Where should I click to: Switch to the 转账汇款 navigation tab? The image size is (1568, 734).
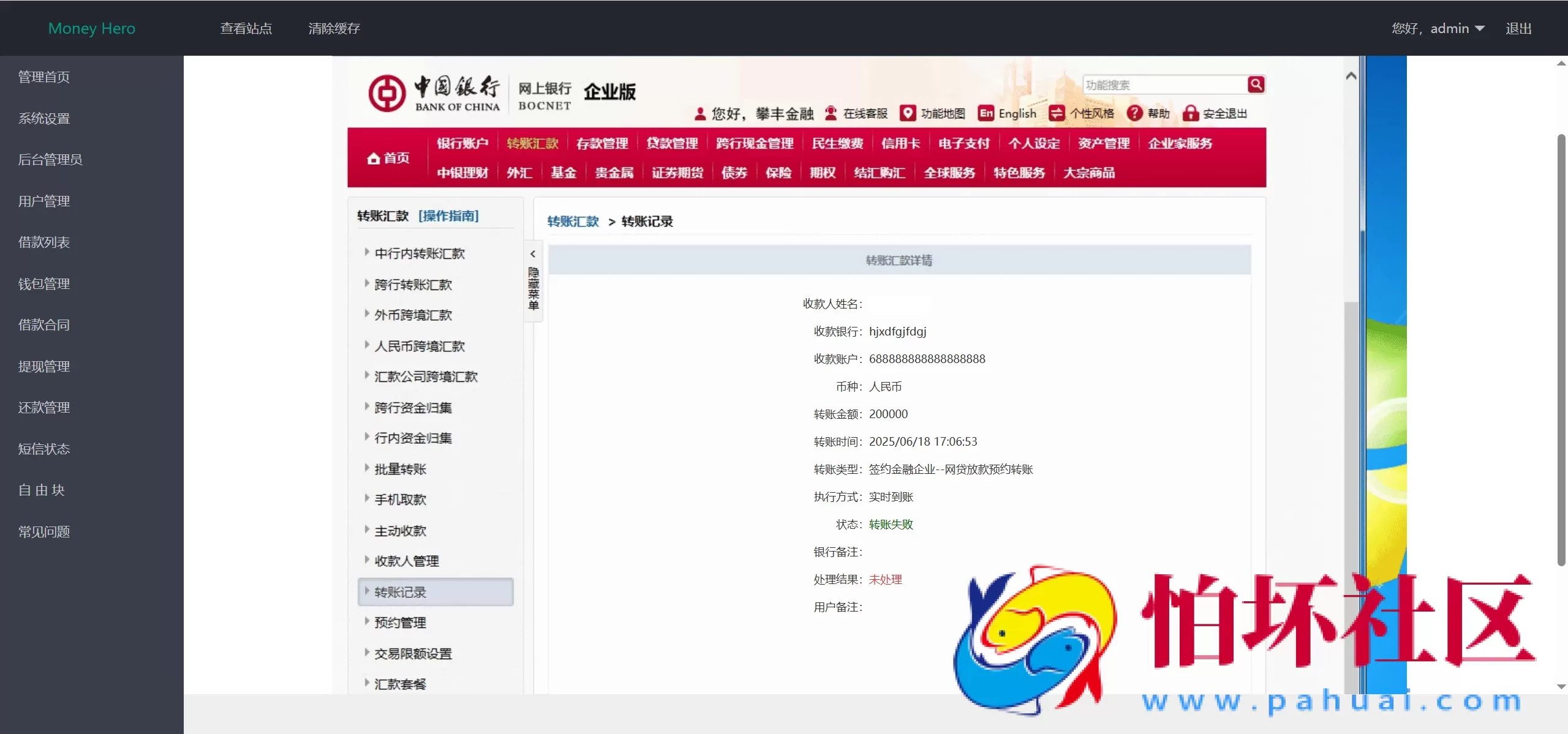point(533,143)
